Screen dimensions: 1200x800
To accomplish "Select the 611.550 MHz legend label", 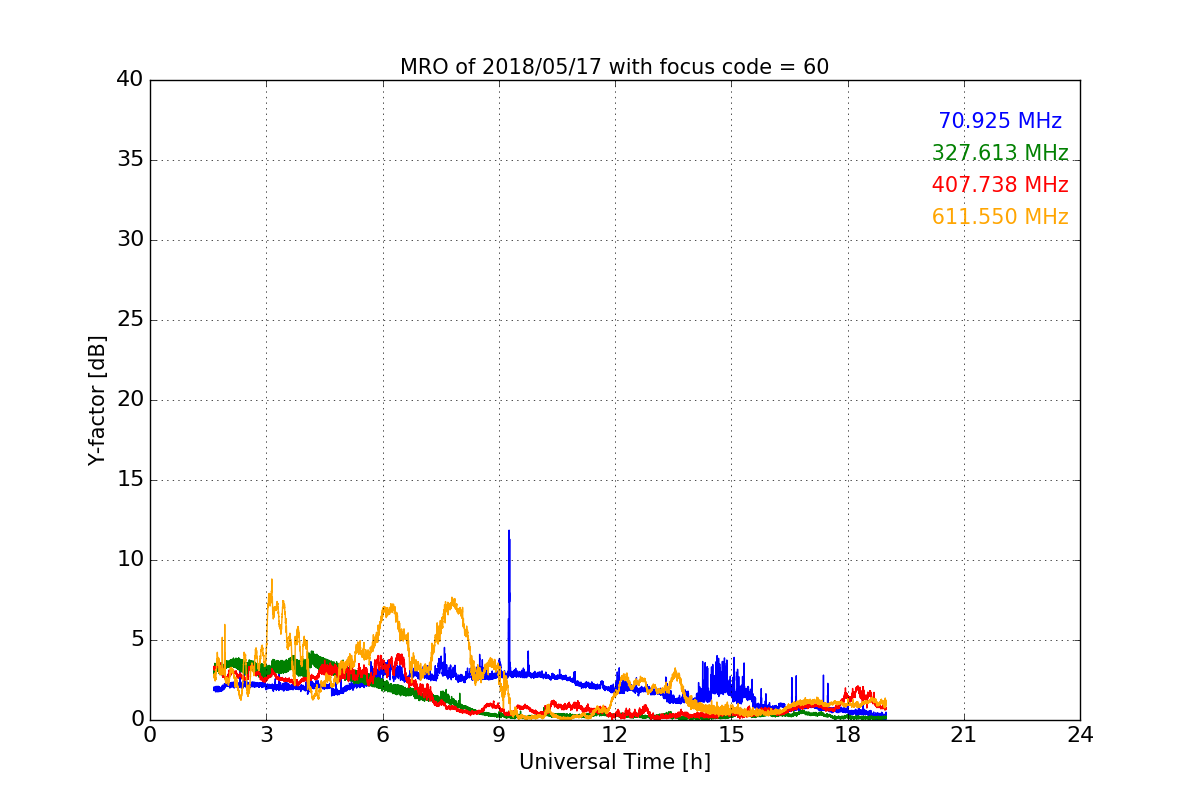I will tap(1000, 217).
